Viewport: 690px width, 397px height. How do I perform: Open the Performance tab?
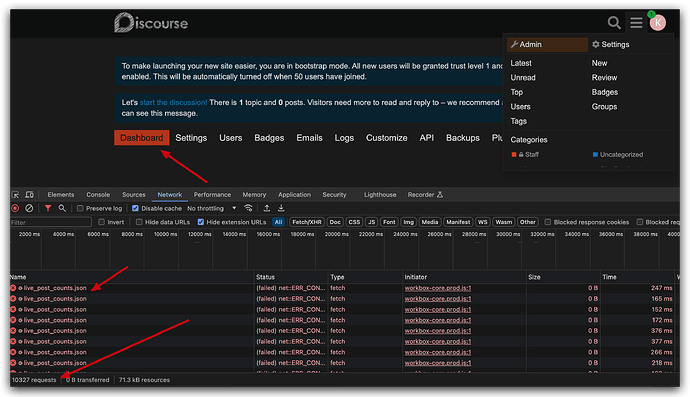coord(212,195)
